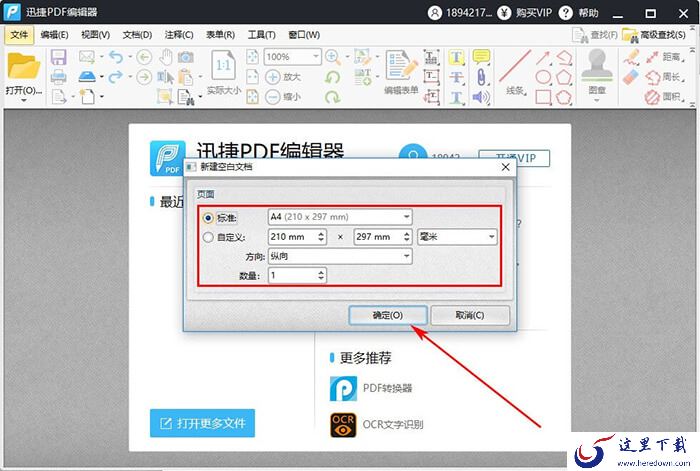Select the 线条 line tool
The image size is (700, 471).
515,73
